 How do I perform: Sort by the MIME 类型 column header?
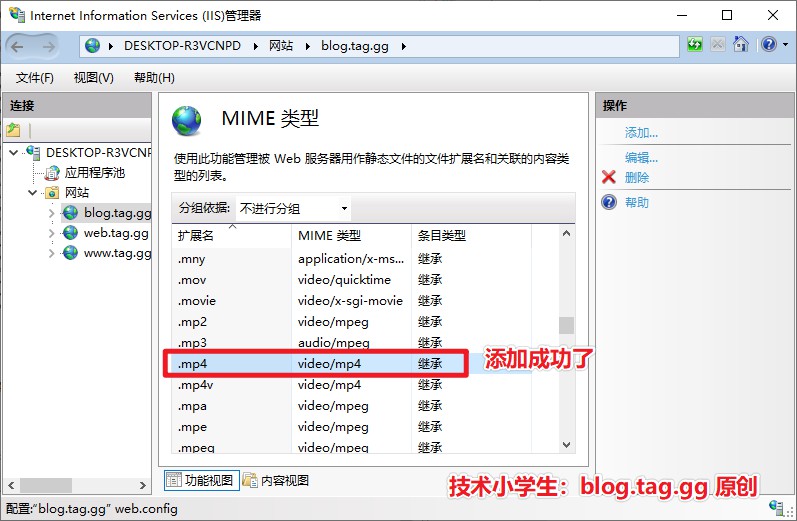point(350,236)
